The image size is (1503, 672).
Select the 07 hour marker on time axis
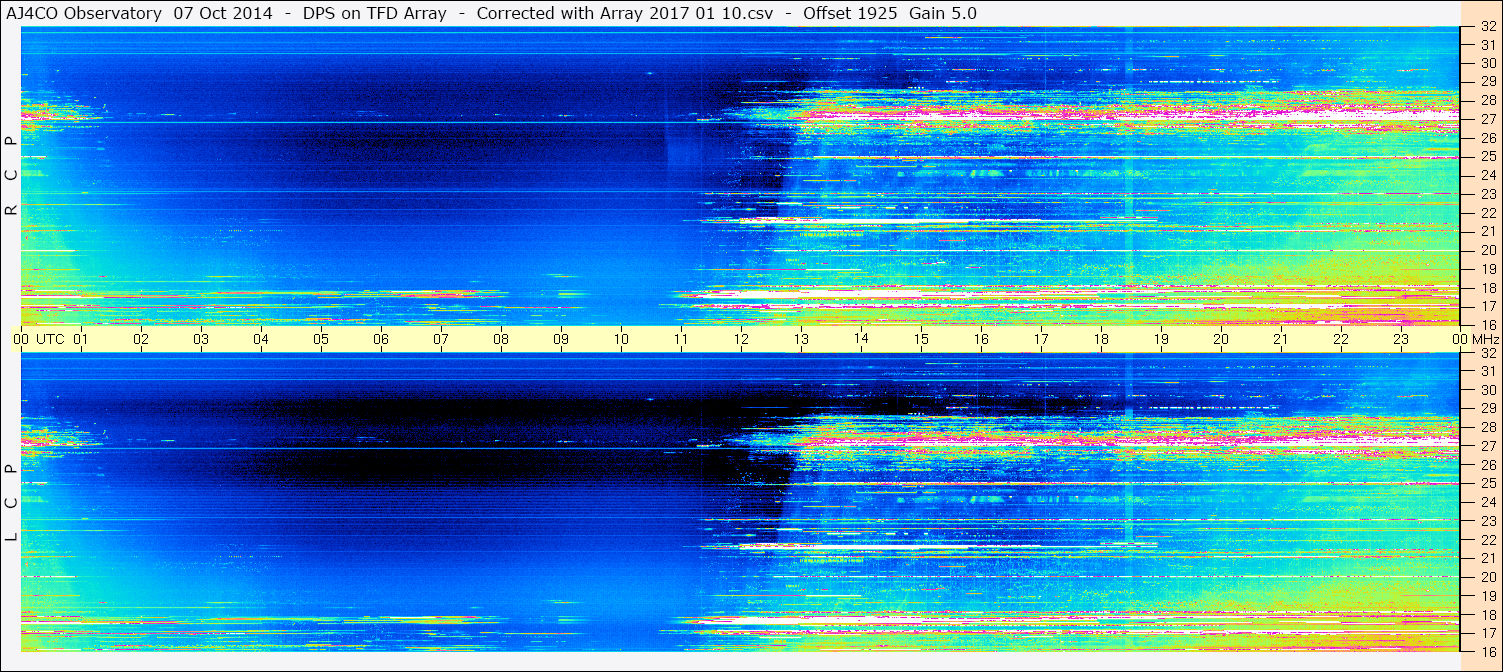pos(441,340)
